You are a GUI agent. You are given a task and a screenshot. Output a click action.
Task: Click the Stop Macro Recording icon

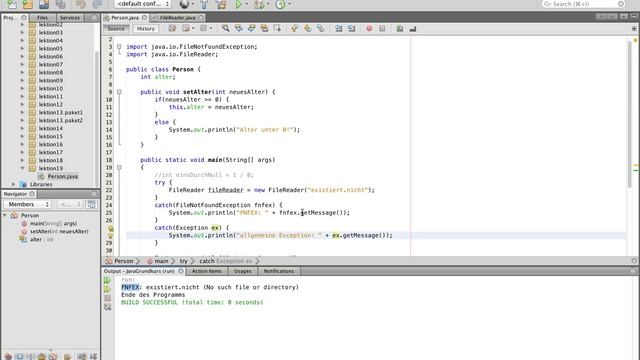(382, 29)
